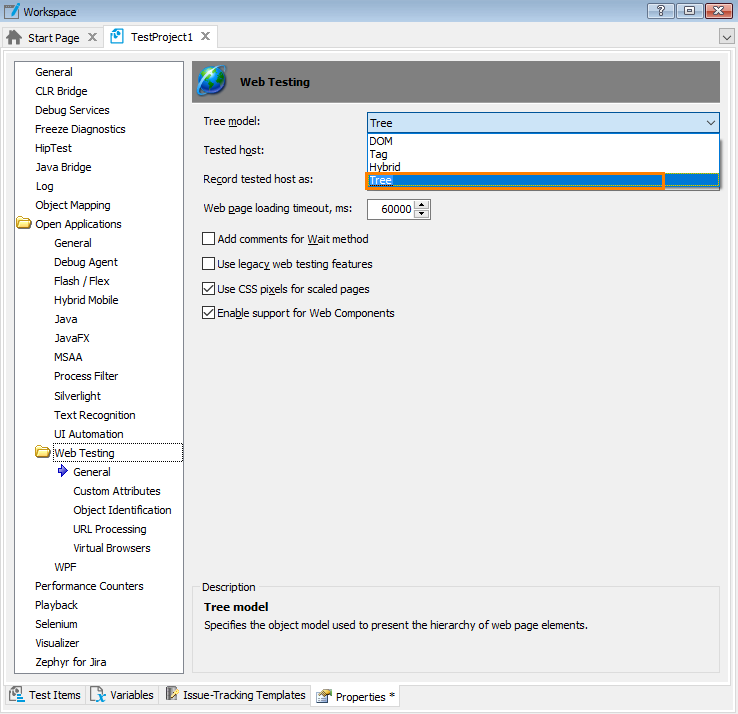This screenshot has width=738, height=714.
Task: Choose Hybrid from Tree model dropdown
Action: (385, 167)
